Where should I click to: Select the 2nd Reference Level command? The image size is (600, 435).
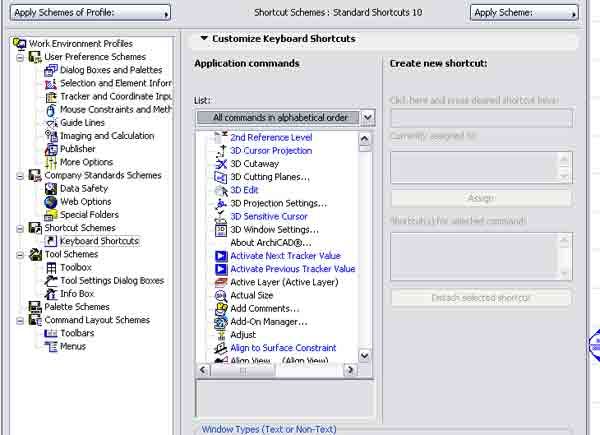pos(271,137)
